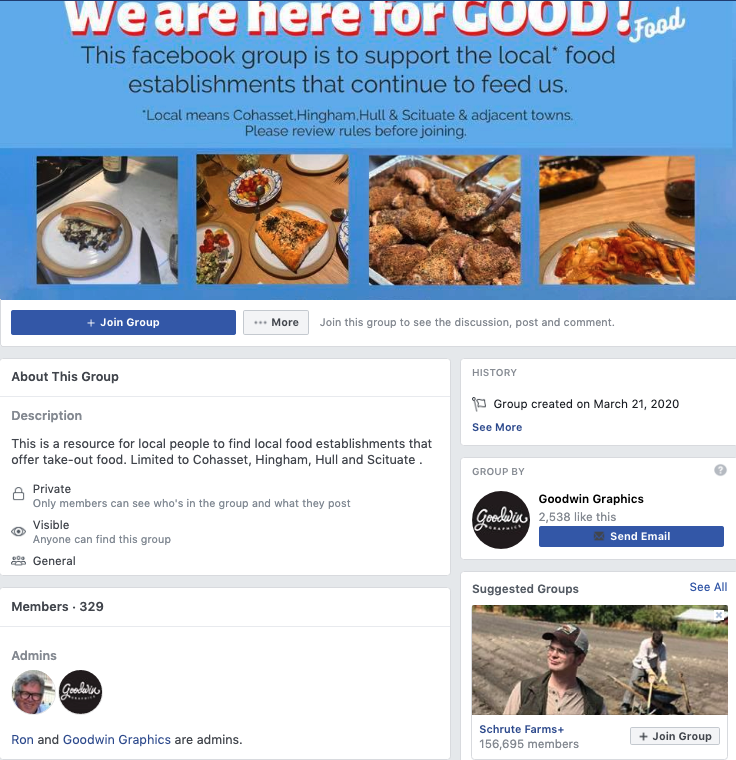This screenshot has height=760, width=736.
Task: Expand history with See More
Action: pyautogui.click(x=497, y=427)
